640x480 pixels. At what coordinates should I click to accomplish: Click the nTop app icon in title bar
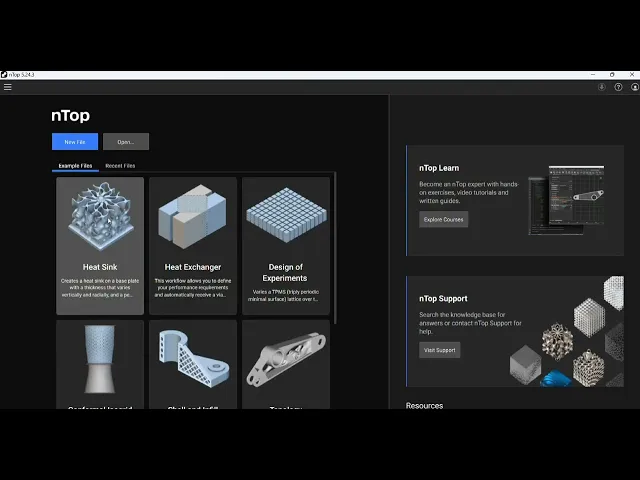4,75
